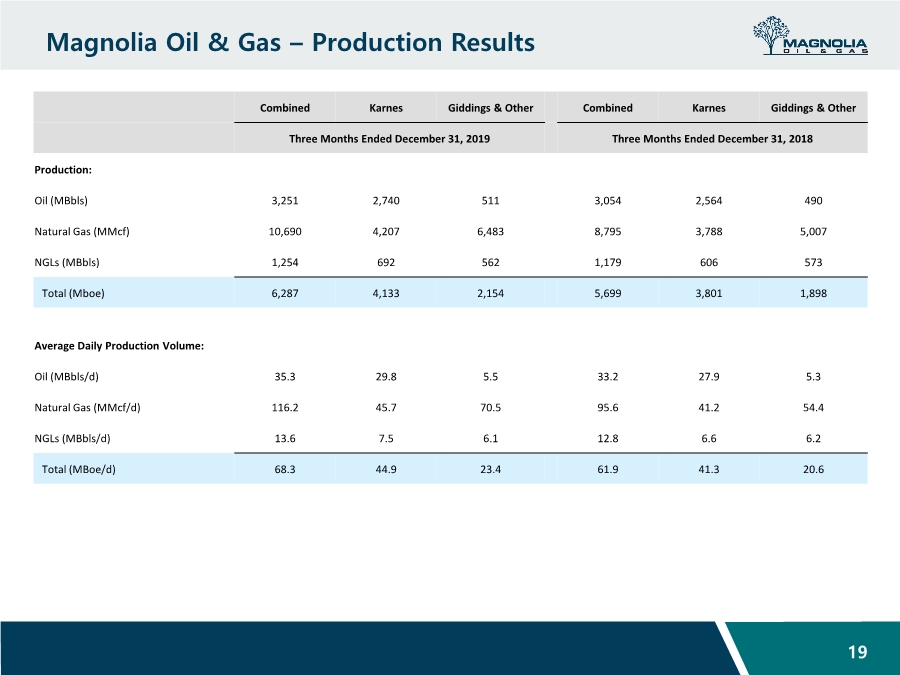Click the daily NGLs value 12.8
This screenshot has width=900, height=675.
(x=608, y=439)
